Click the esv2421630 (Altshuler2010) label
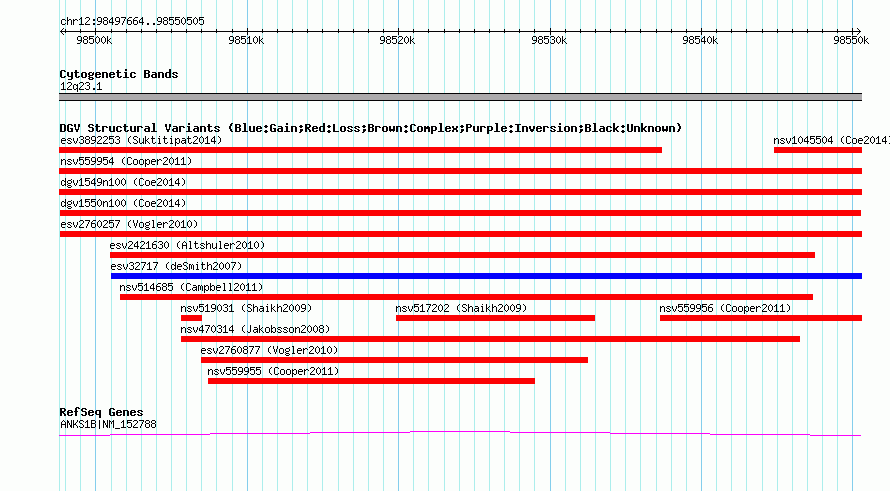 (x=187, y=245)
